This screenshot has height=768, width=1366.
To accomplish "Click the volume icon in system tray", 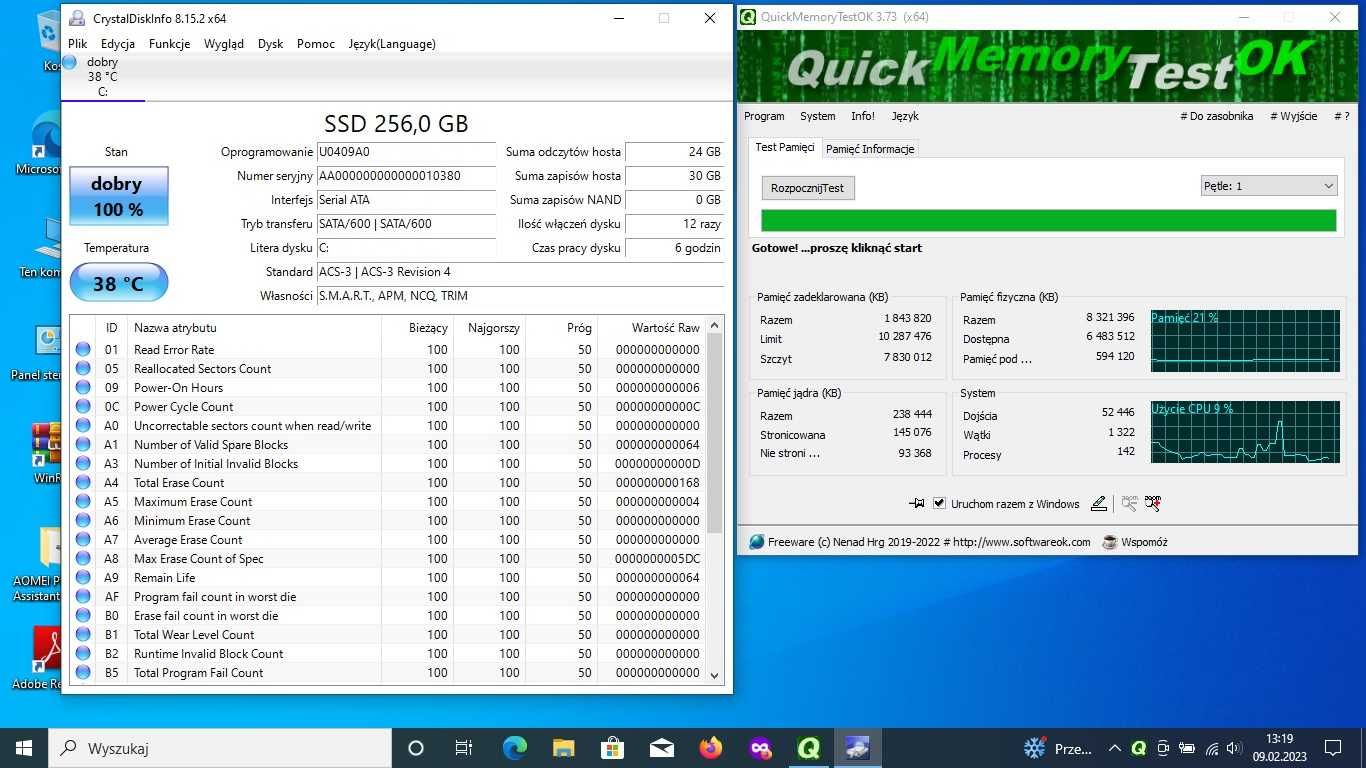I will click(1234, 748).
